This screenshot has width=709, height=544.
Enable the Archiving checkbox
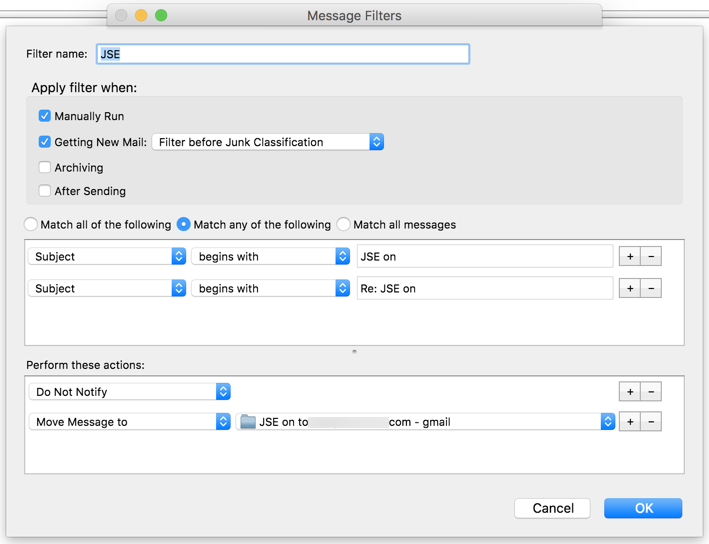pyautogui.click(x=44, y=167)
